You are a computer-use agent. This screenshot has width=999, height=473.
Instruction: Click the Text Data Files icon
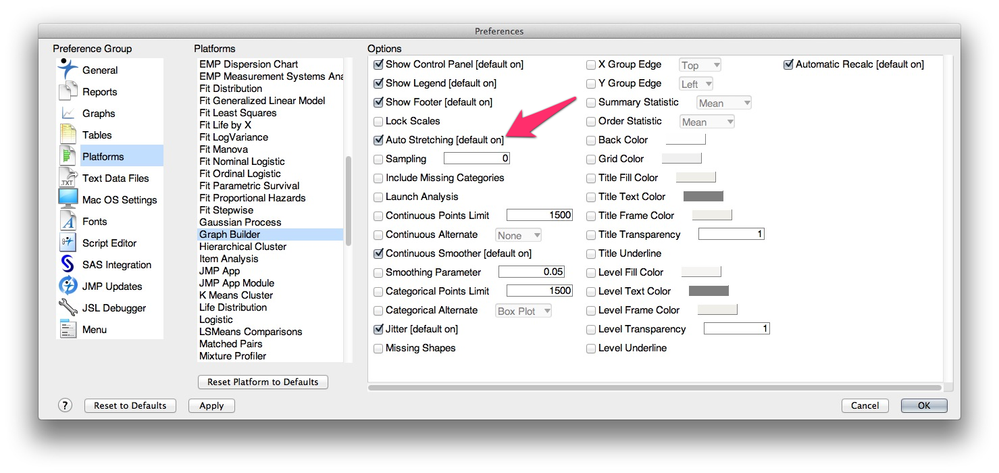[68, 178]
